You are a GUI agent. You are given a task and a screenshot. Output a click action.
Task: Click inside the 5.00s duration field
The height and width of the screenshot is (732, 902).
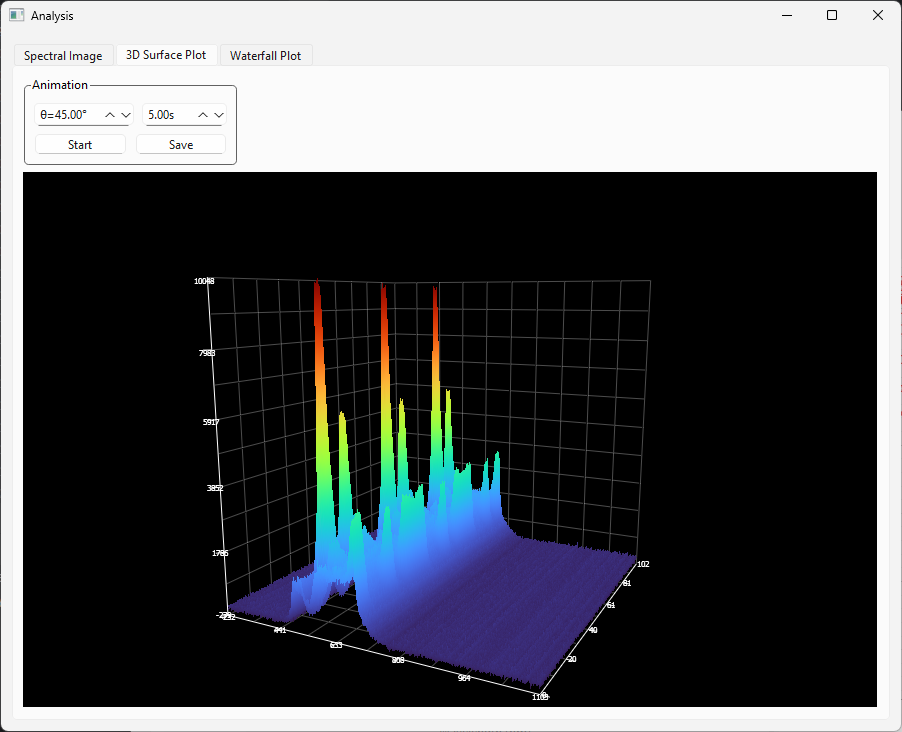tap(166, 115)
